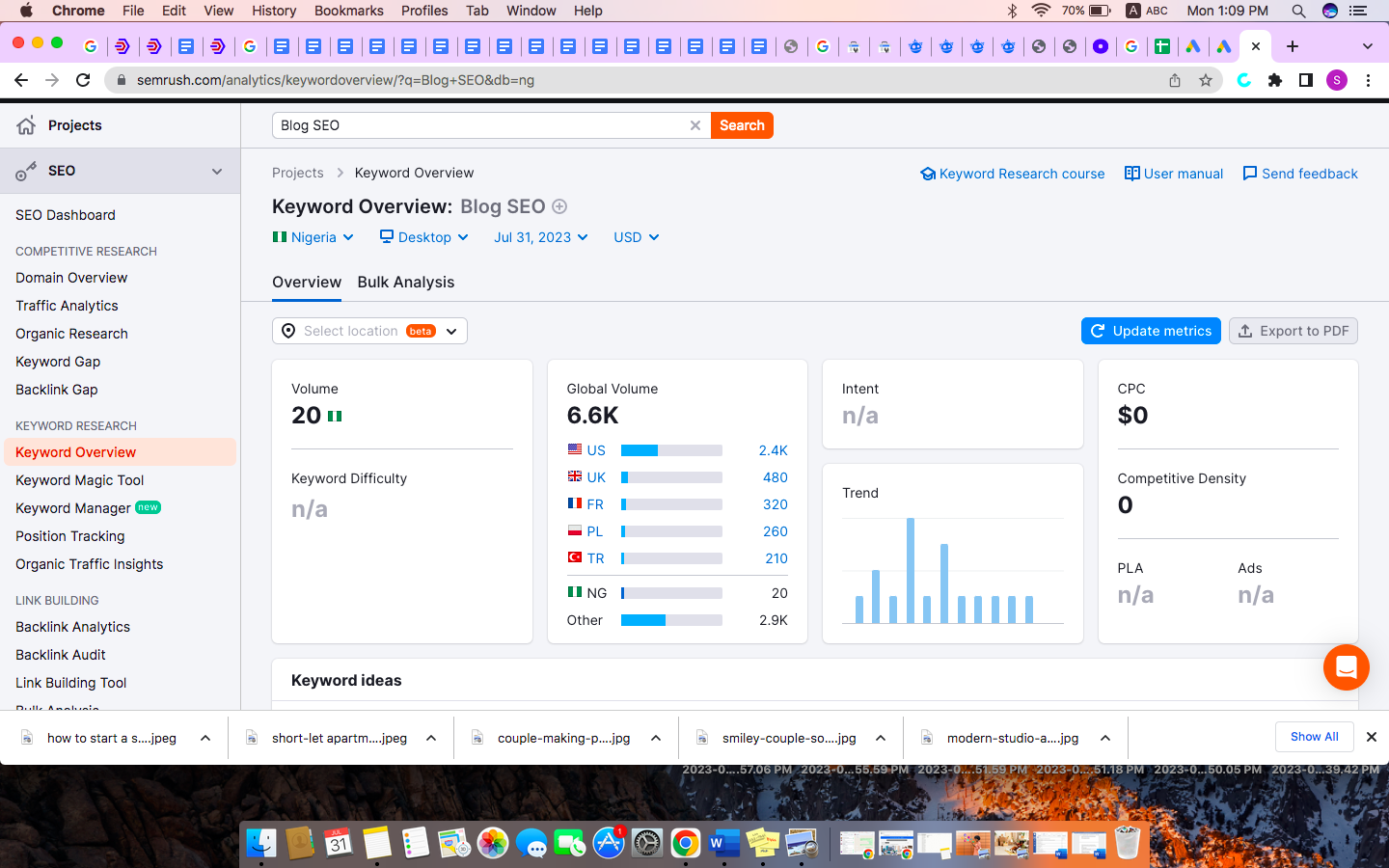Open System Preferences in dock
1389x868 pixels.
click(647, 843)
